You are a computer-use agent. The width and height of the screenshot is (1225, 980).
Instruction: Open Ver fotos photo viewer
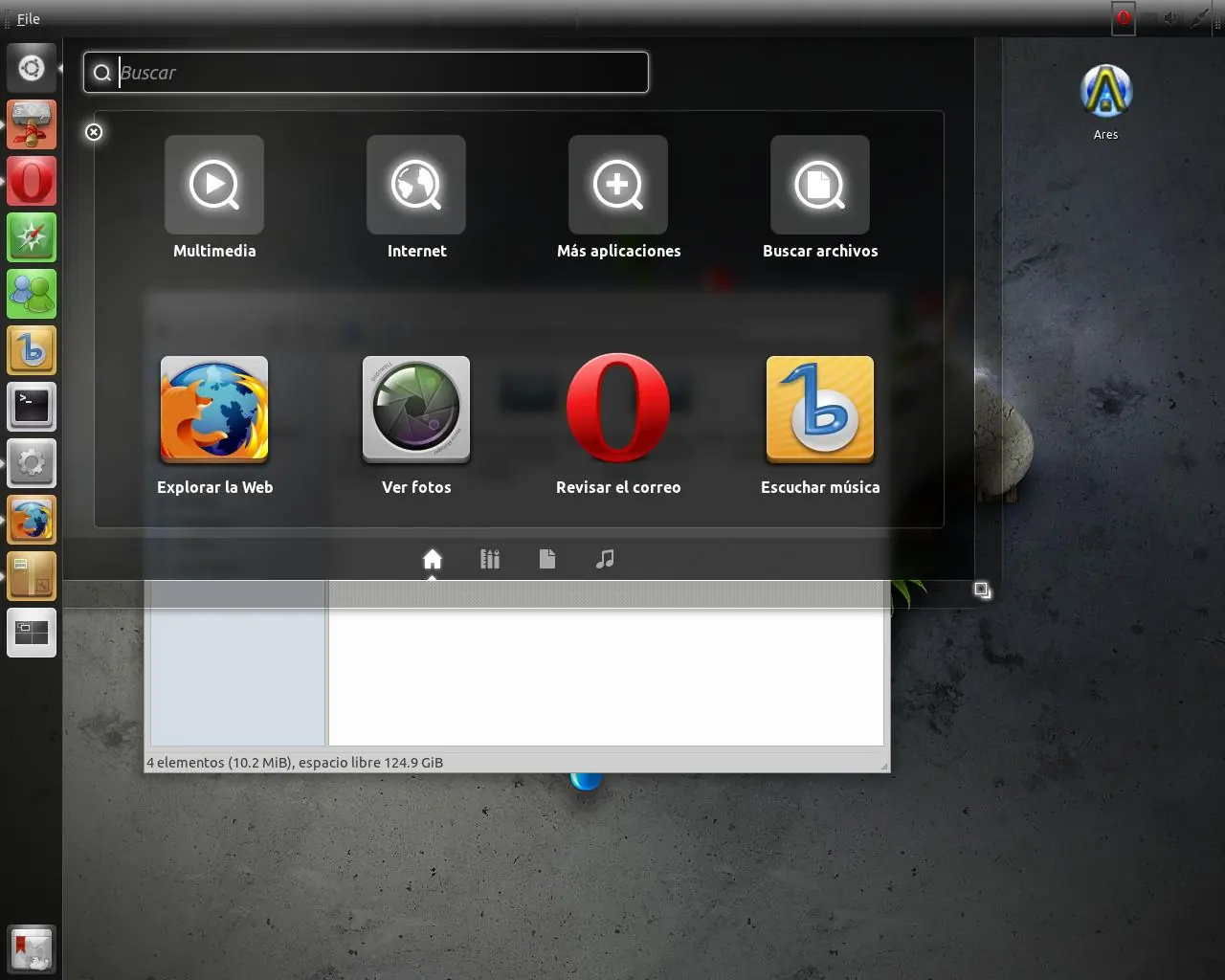point(416,410)
